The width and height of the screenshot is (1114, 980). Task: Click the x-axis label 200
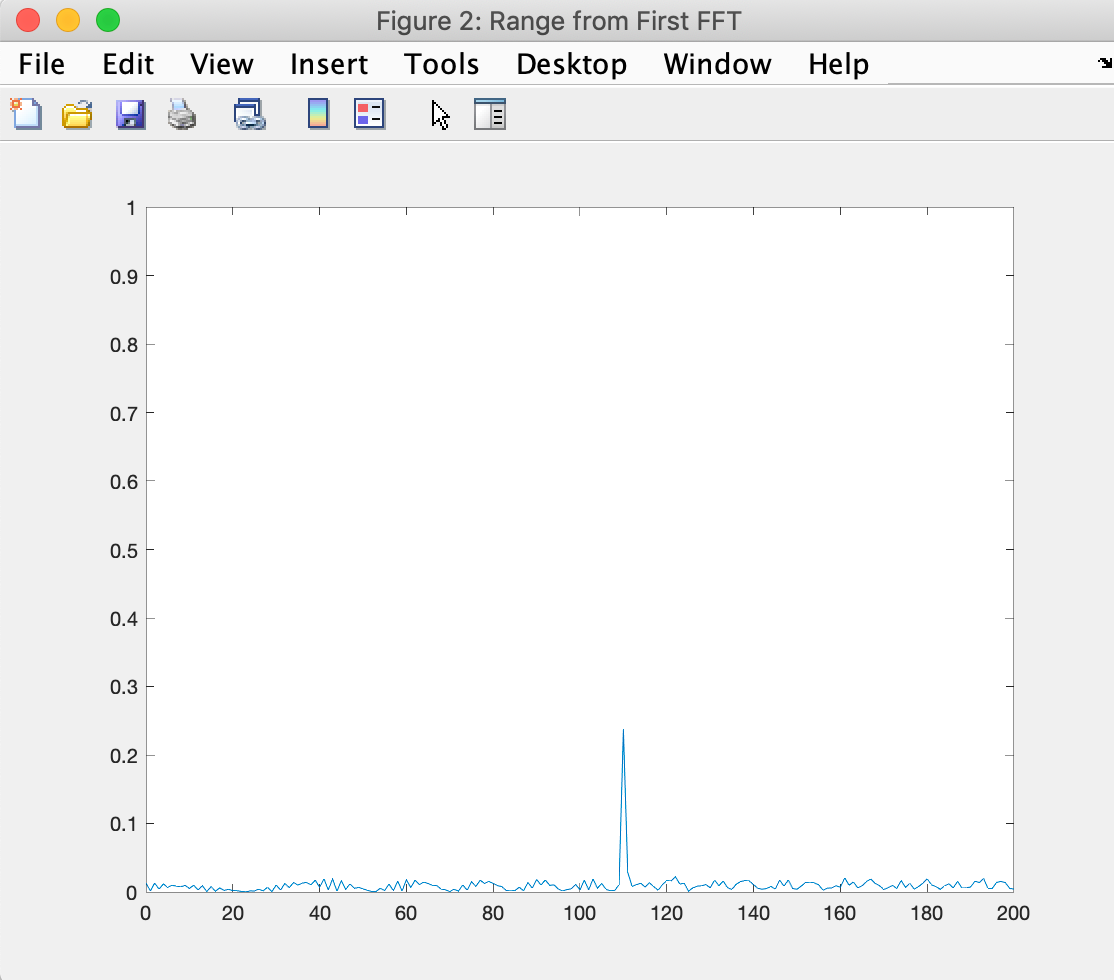point(1013,913)
